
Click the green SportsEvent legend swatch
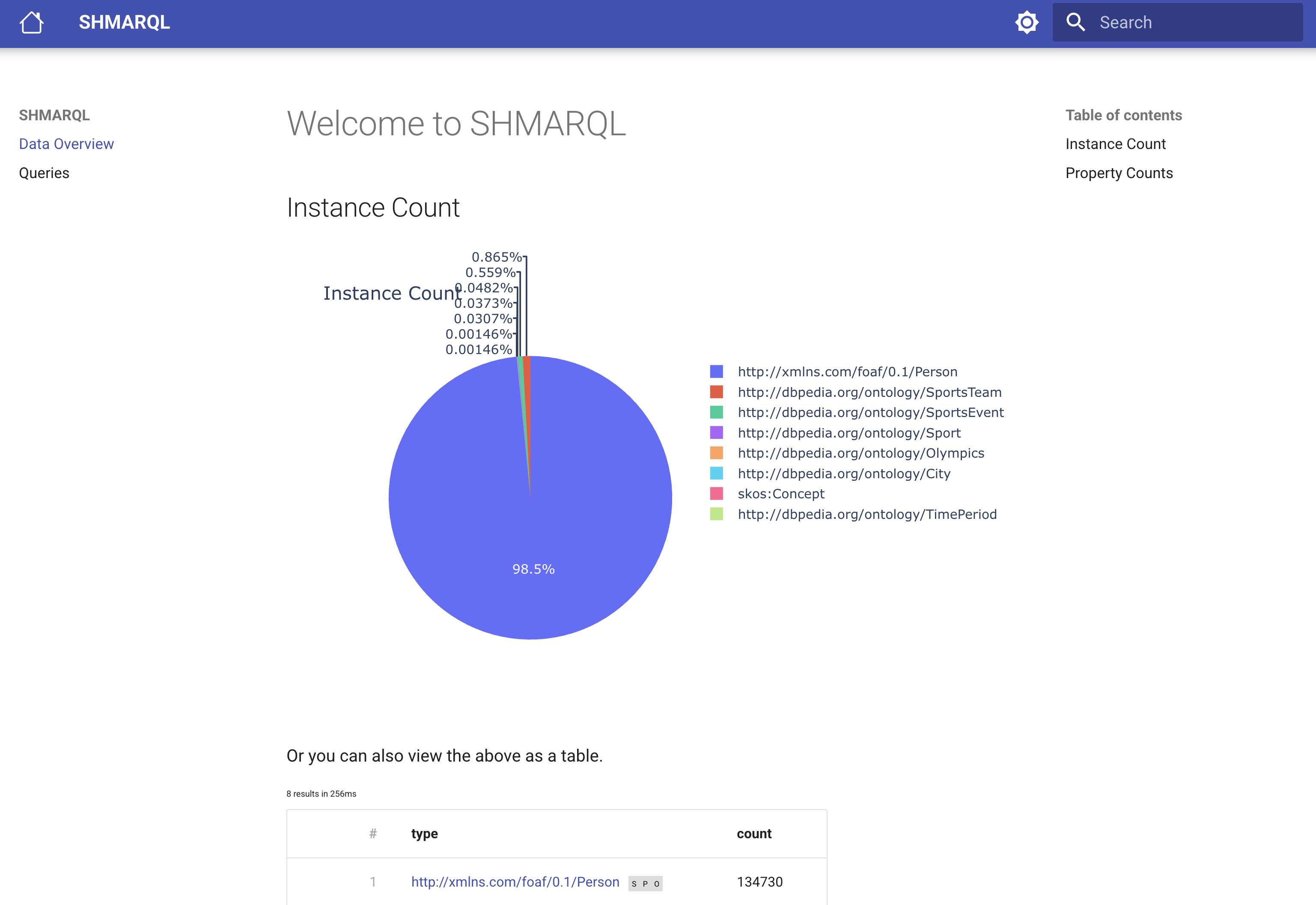point(717,412)
